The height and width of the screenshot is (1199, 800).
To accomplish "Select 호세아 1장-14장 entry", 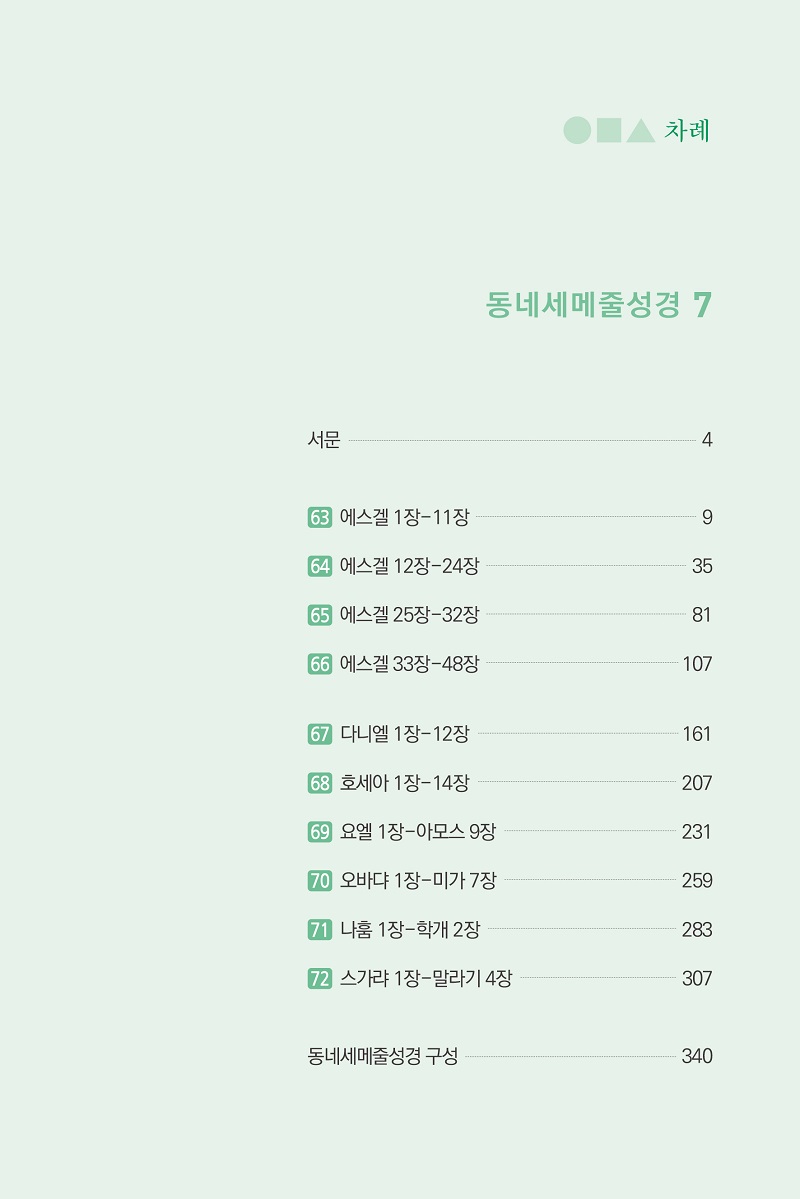I will [509, 783].
